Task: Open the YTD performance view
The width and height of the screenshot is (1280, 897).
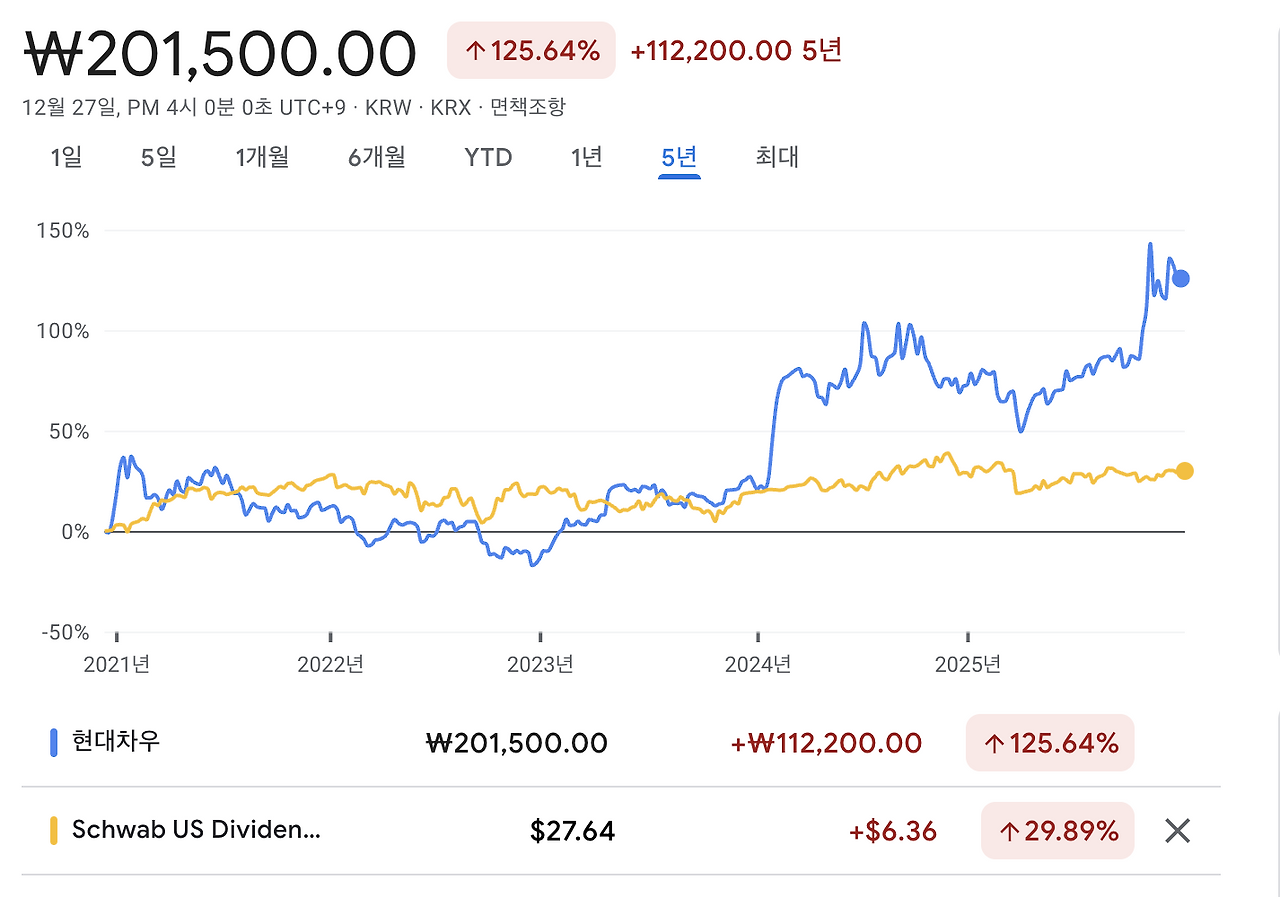Action: click(487, 157)
